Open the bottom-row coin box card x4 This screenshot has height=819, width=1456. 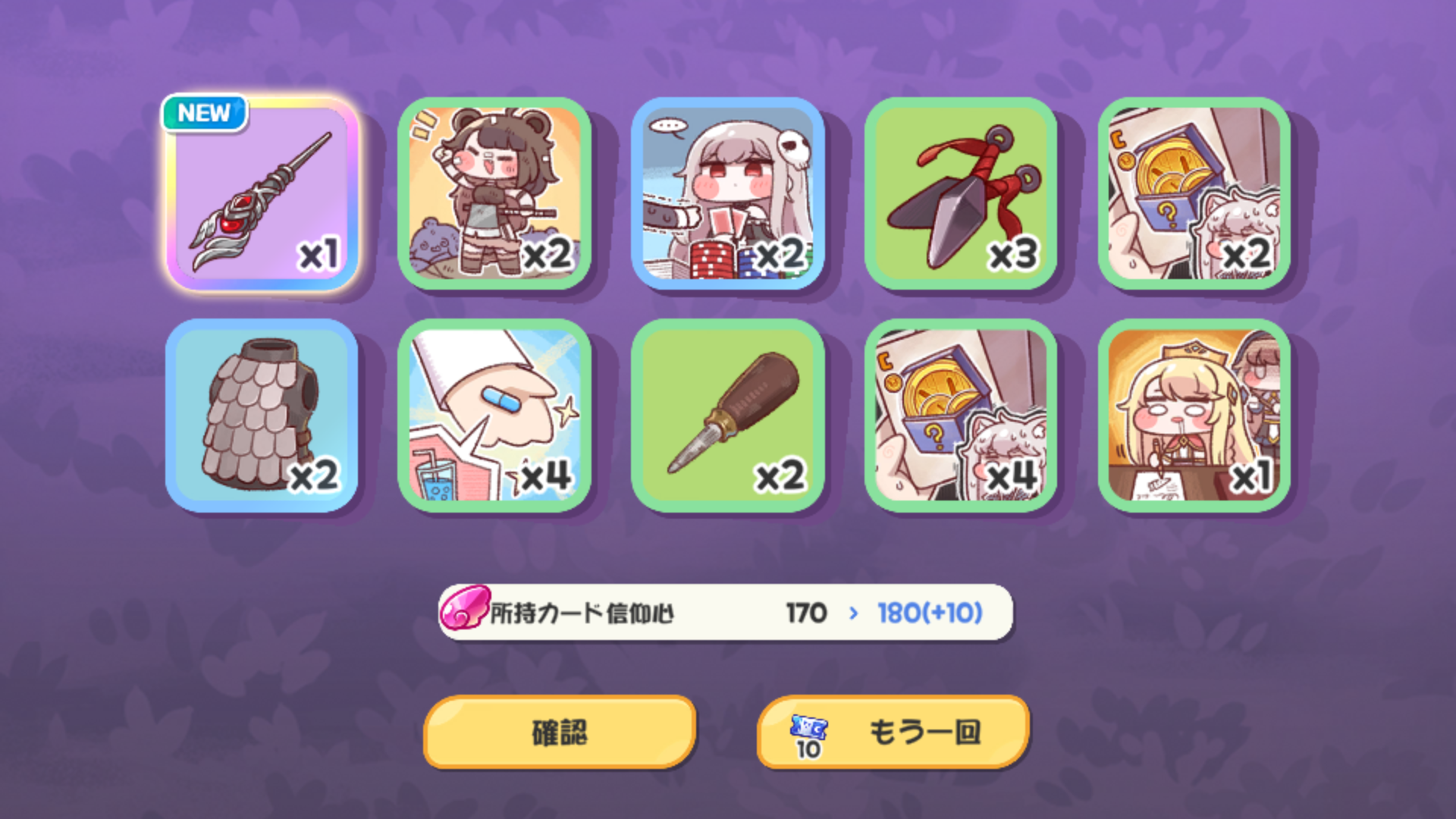(x=961, y=416)
